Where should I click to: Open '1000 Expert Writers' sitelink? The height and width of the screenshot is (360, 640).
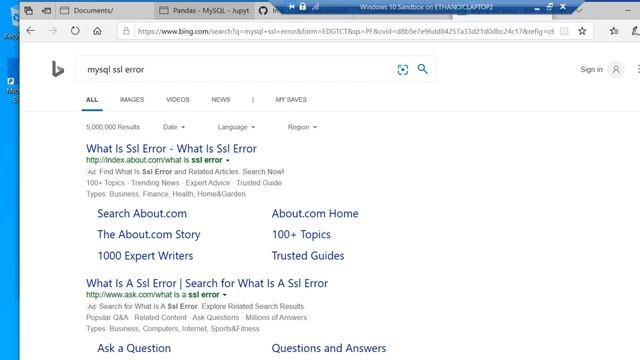coord(145,256)
